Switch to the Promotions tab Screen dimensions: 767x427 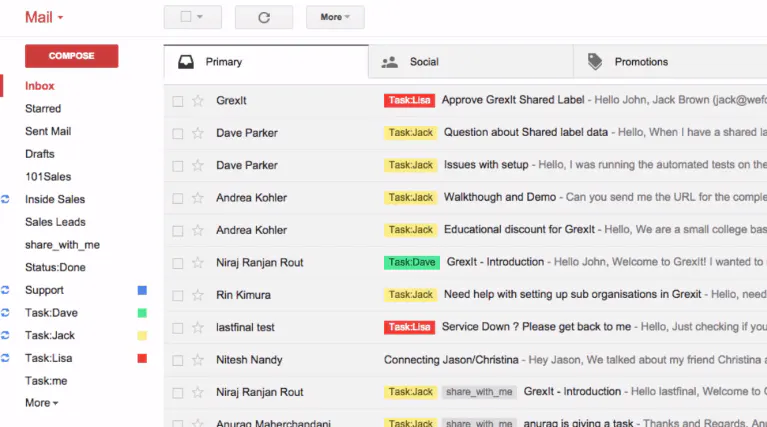point(670,62)
